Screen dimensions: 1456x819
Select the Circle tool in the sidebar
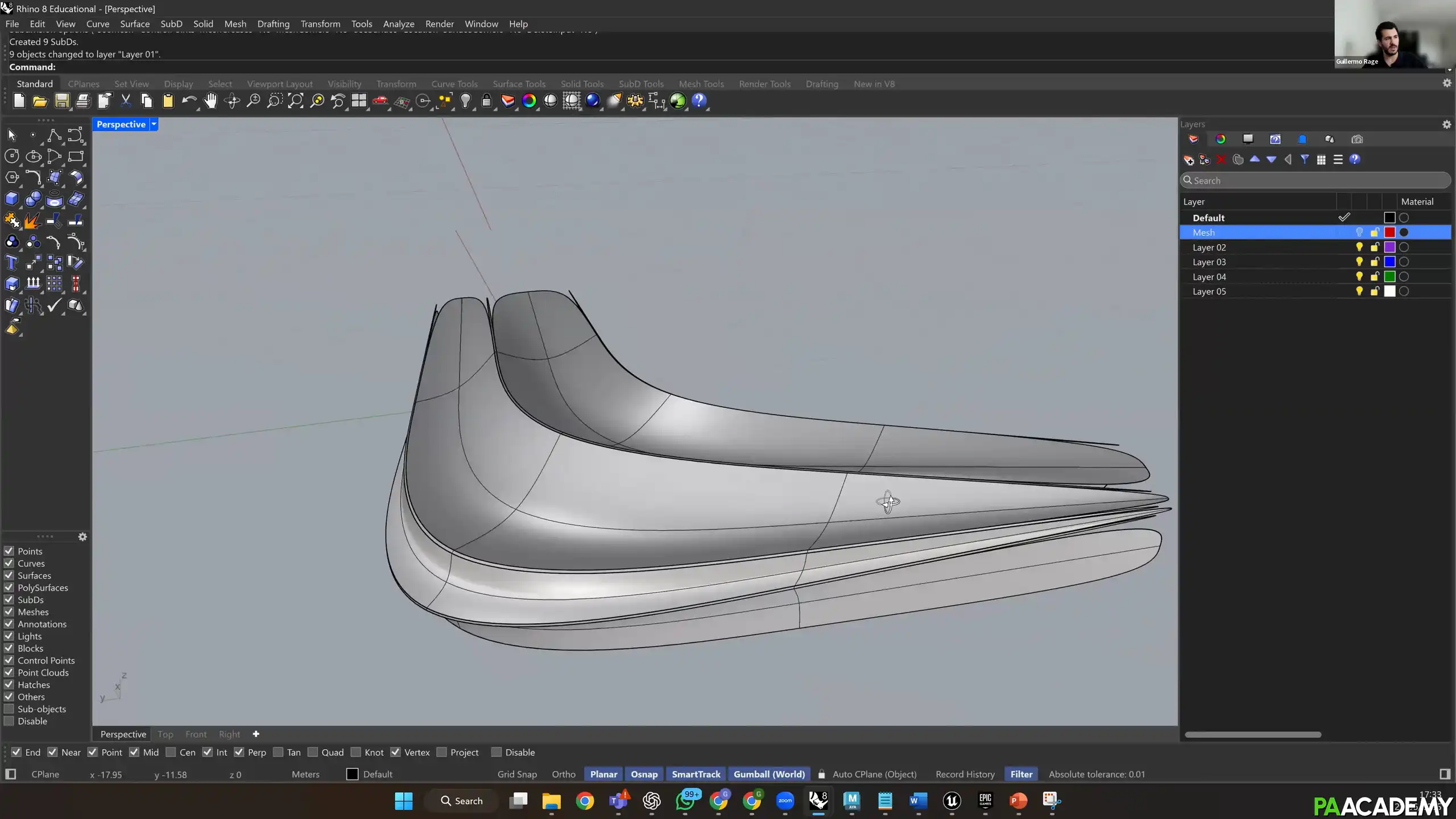point(12,156)
